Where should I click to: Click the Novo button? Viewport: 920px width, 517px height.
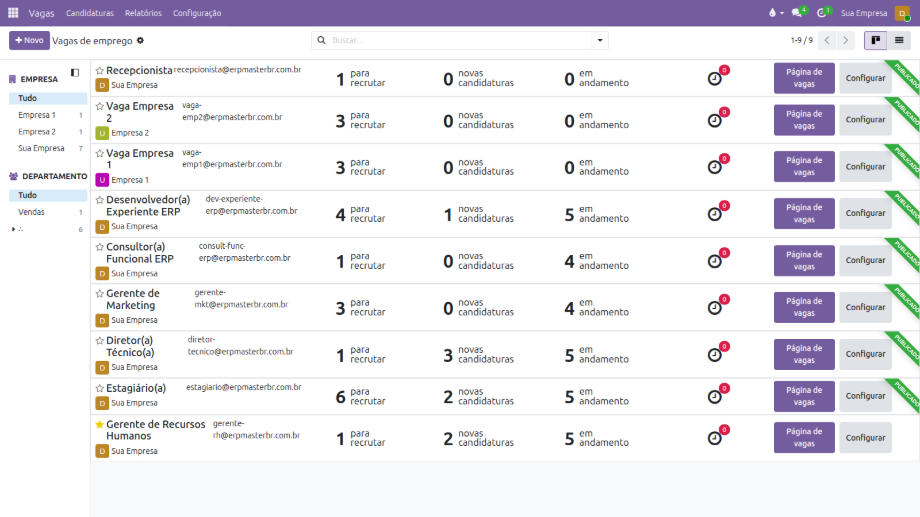click(x=29, y=40)
